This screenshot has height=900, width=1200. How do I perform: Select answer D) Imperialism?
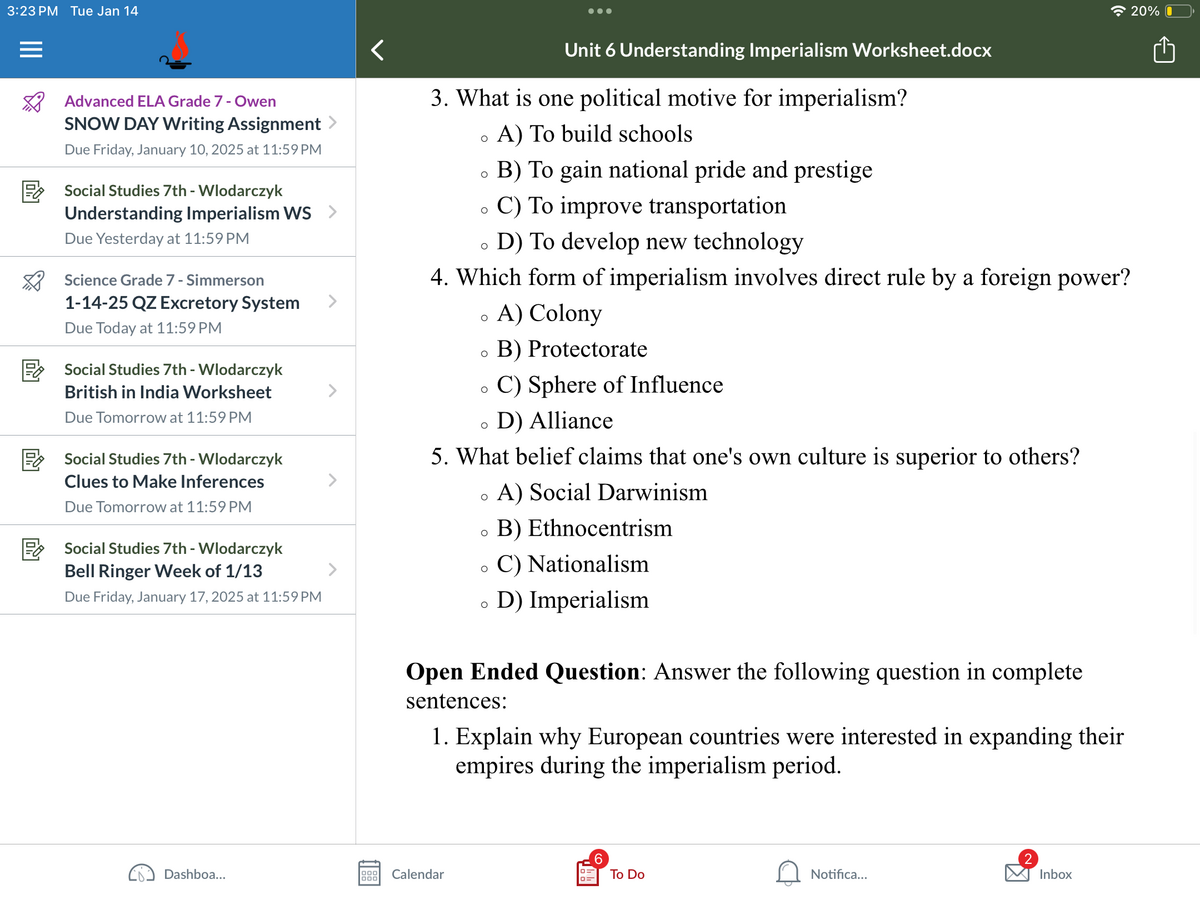(573, 600)
